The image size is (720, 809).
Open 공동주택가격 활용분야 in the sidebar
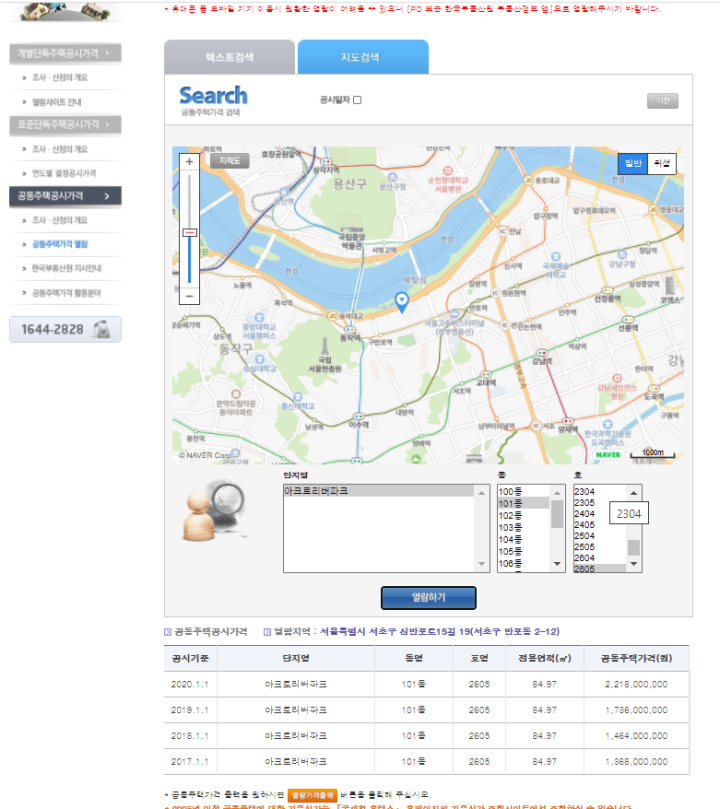click(x=67, y=293)
